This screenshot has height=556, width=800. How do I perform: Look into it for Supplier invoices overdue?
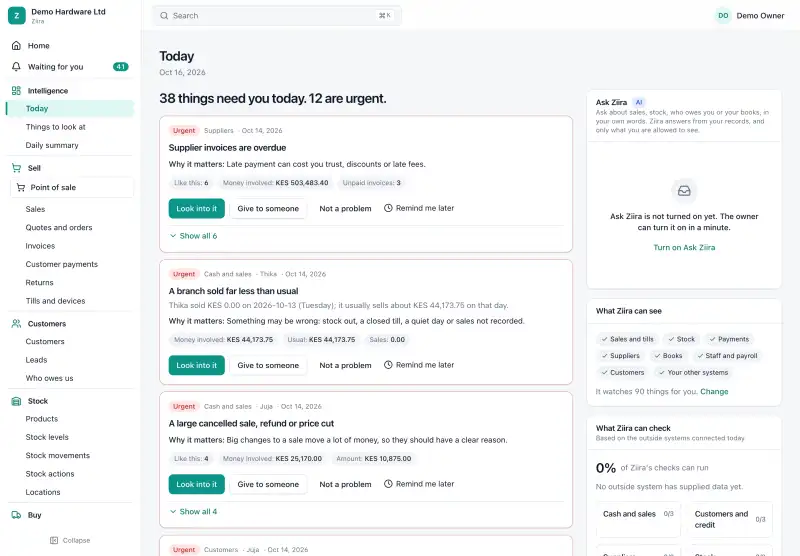pos(196,209)
